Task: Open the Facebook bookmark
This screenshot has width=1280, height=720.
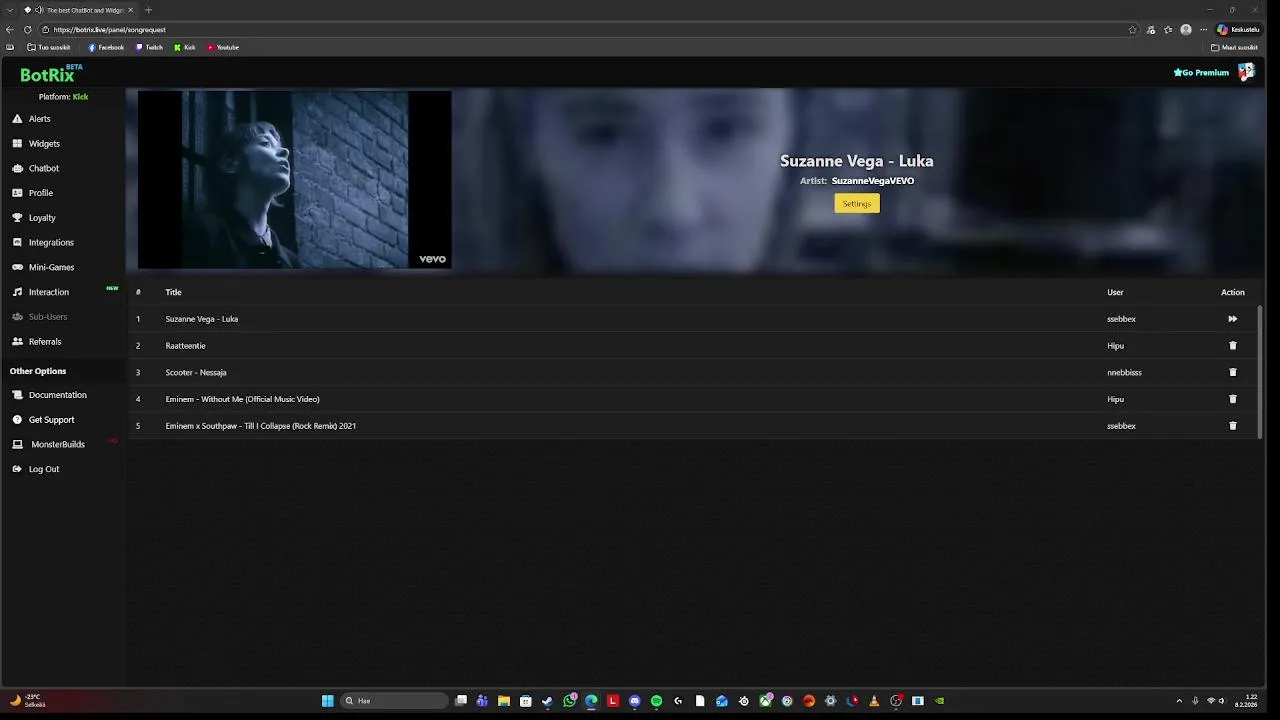Action: pos(106,47)
